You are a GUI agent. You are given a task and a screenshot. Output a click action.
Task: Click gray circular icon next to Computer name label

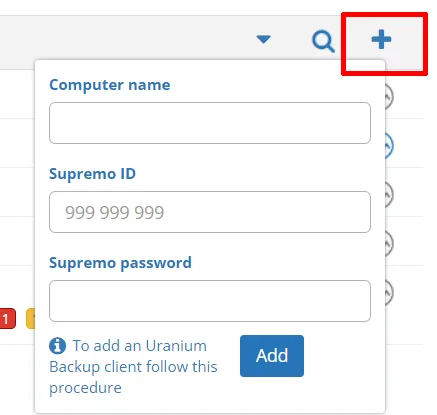coord(389,97)
